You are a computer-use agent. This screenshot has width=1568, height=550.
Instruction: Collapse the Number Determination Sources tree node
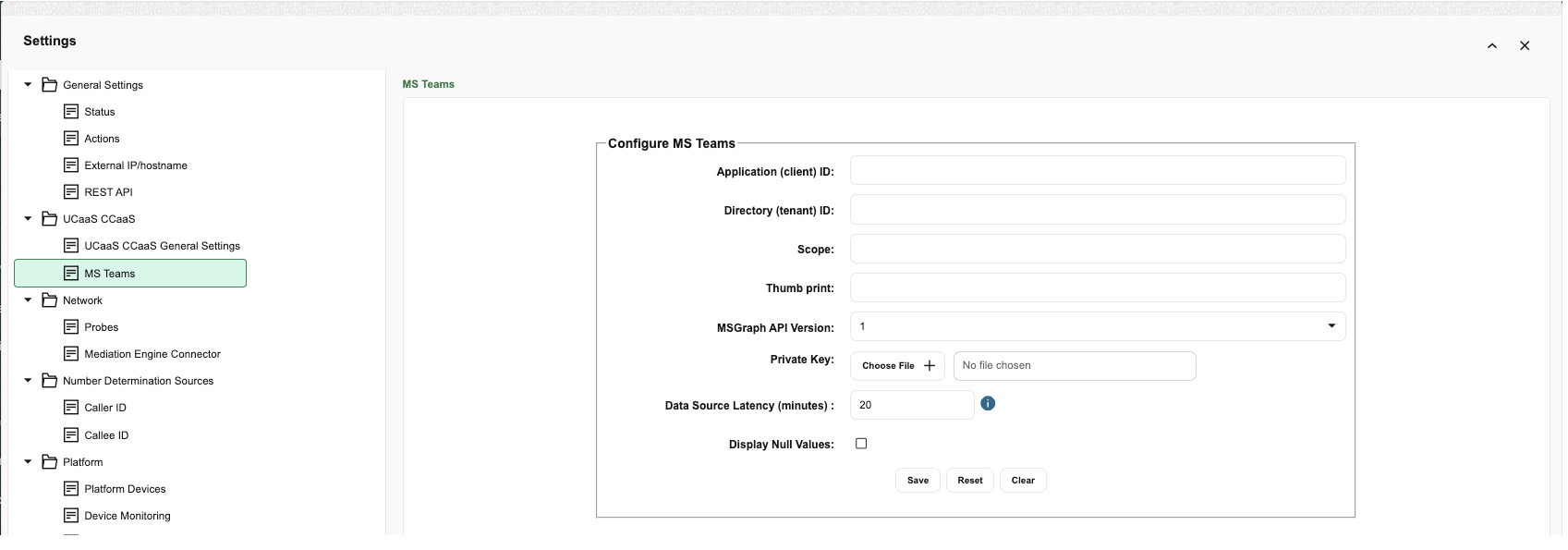[28, 380]
